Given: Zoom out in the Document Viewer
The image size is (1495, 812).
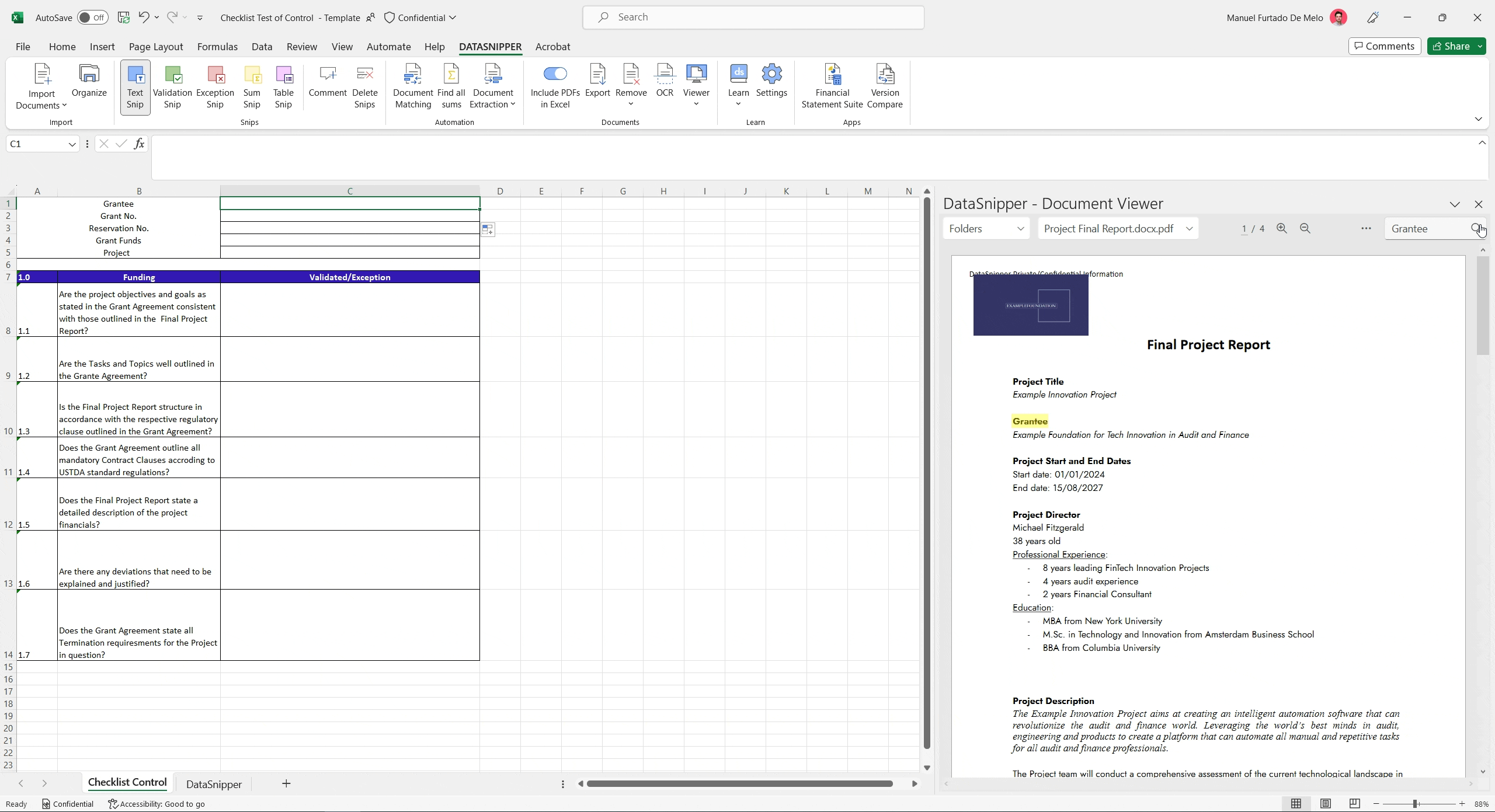Looking at the screenshot, I should click(x=1304, y=228).
